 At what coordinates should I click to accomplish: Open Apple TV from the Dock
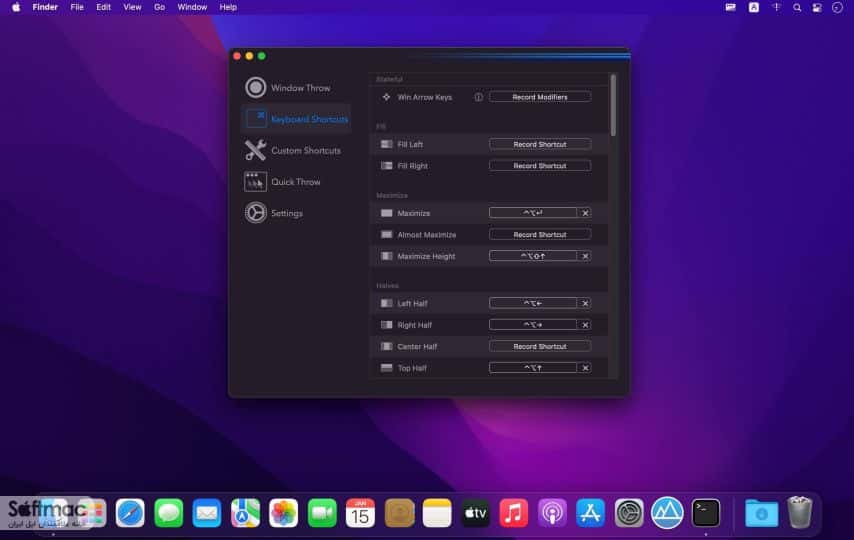coord(475,513)
